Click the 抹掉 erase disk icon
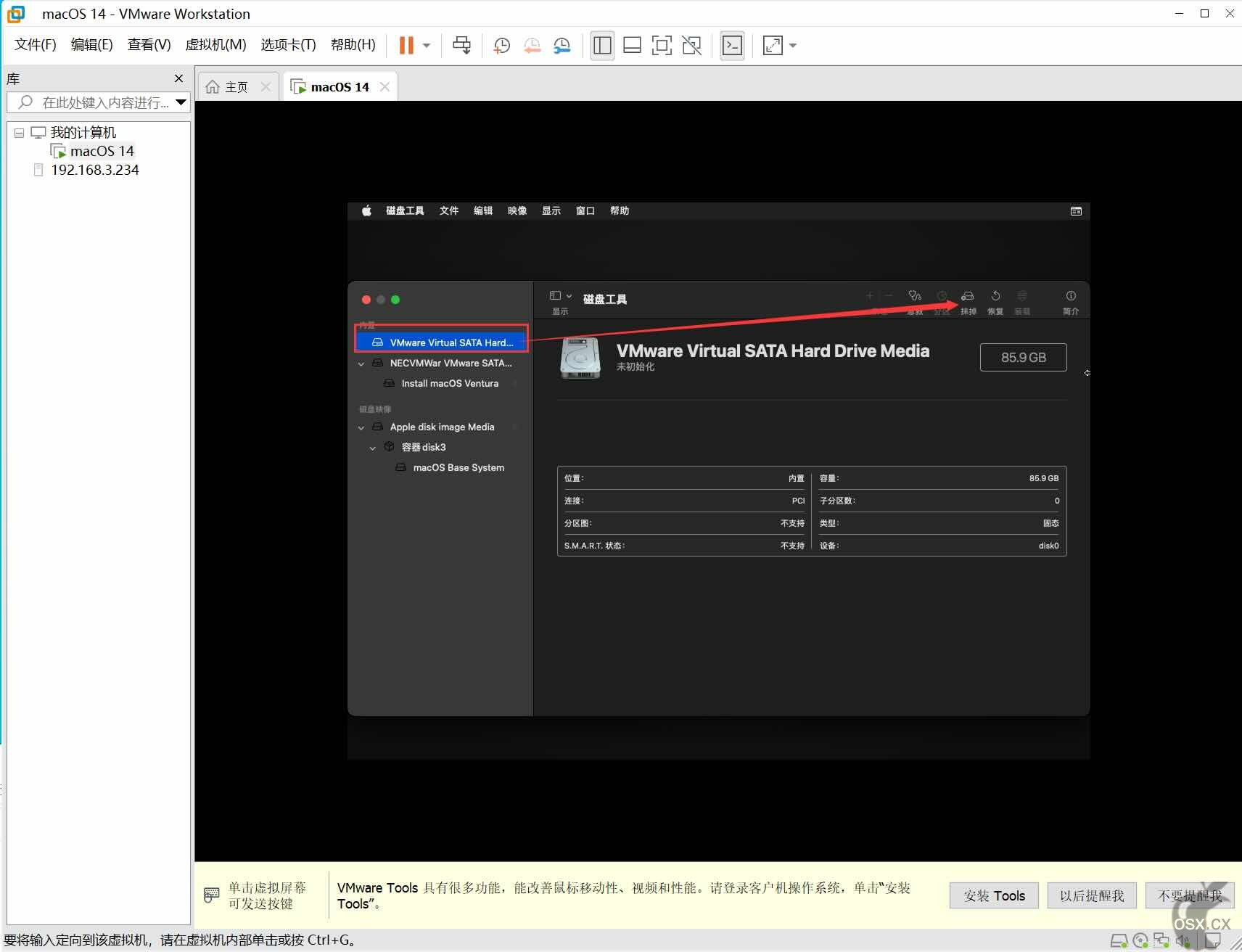Viewport: 1242px width, 952px height. tap(968, 296)
